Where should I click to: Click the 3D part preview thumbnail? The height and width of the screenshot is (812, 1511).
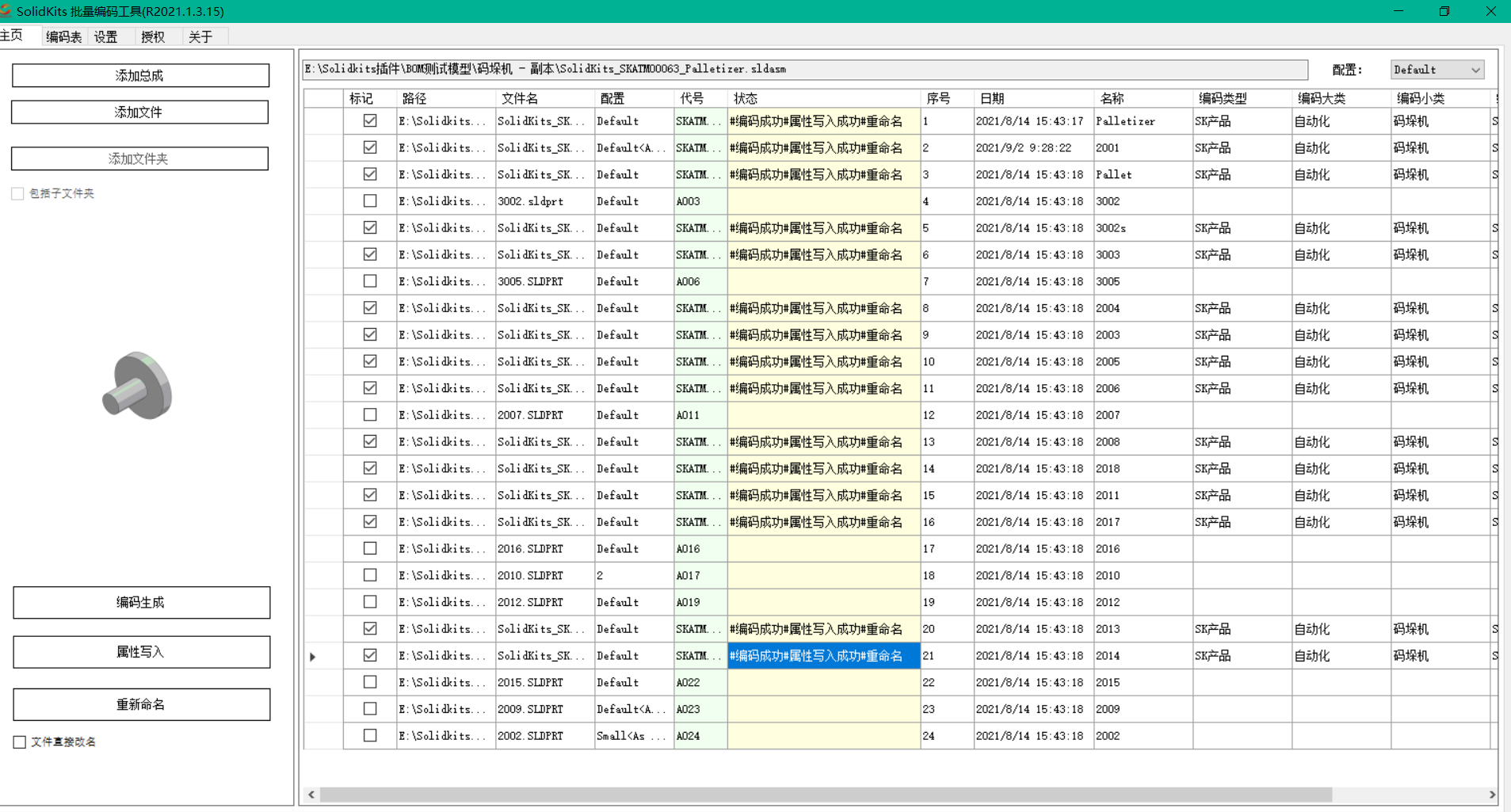pos(137,386)
